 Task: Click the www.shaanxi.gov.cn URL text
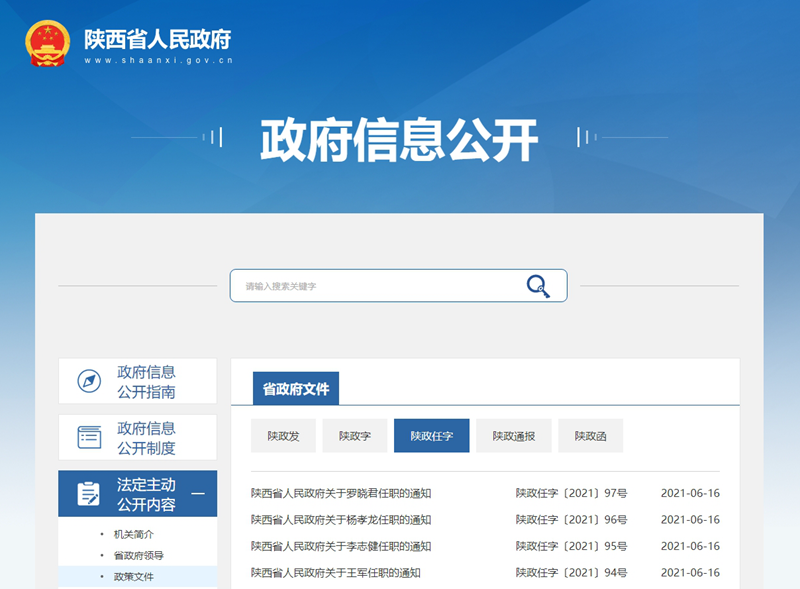(159, 60)
